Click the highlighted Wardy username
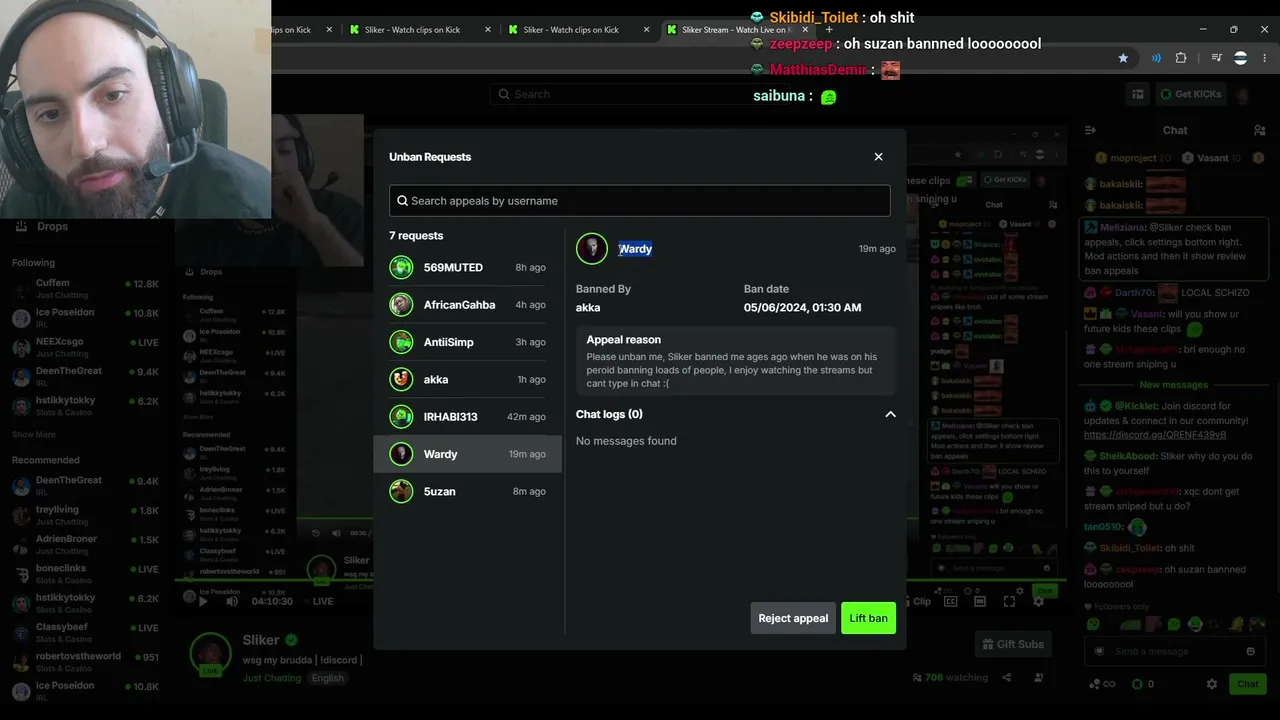The image size is (1280, 720). click(x=635, y=249)
